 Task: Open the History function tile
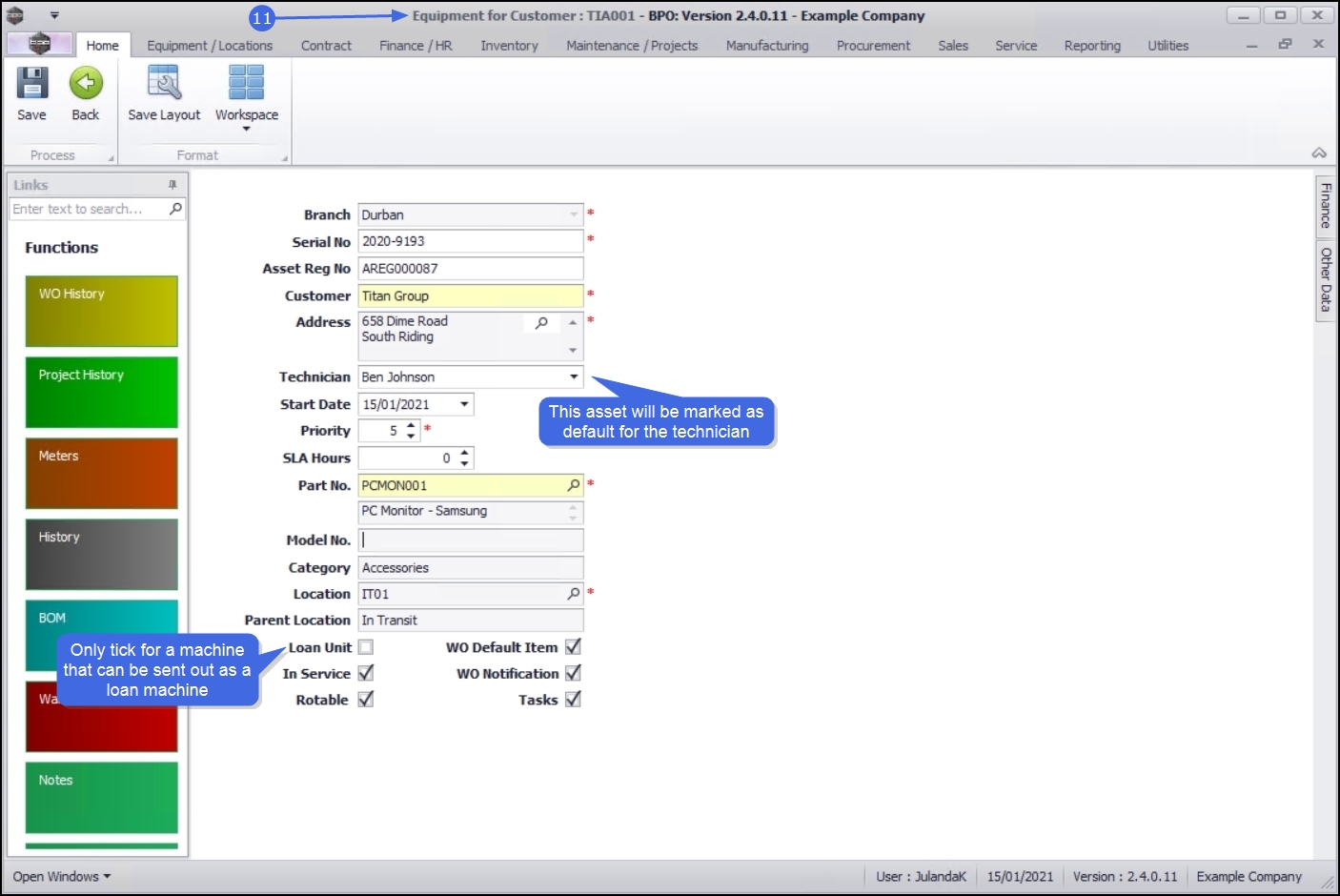(101, 555)
